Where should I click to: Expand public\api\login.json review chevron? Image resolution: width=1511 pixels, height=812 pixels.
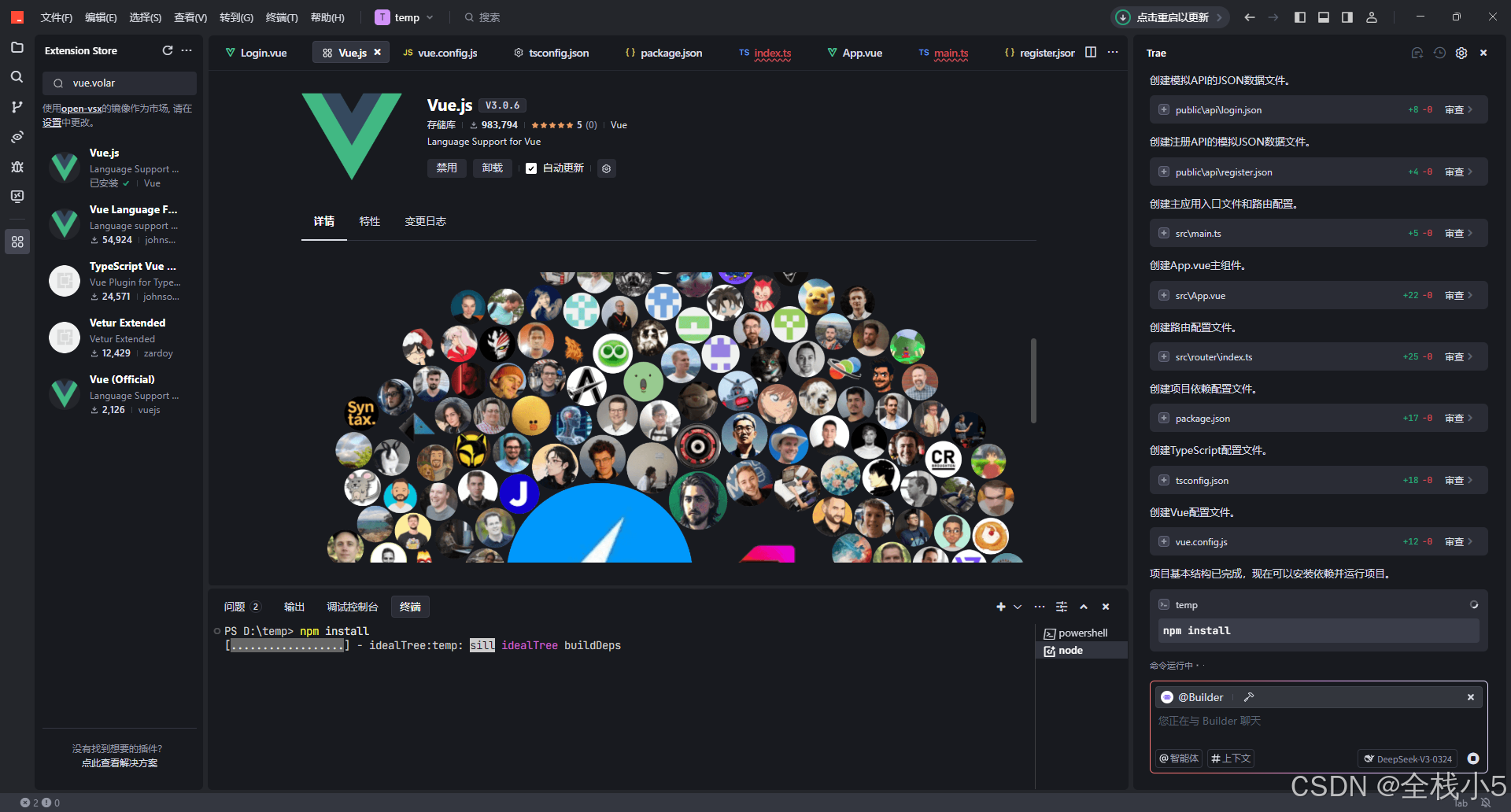[1470, 110]
